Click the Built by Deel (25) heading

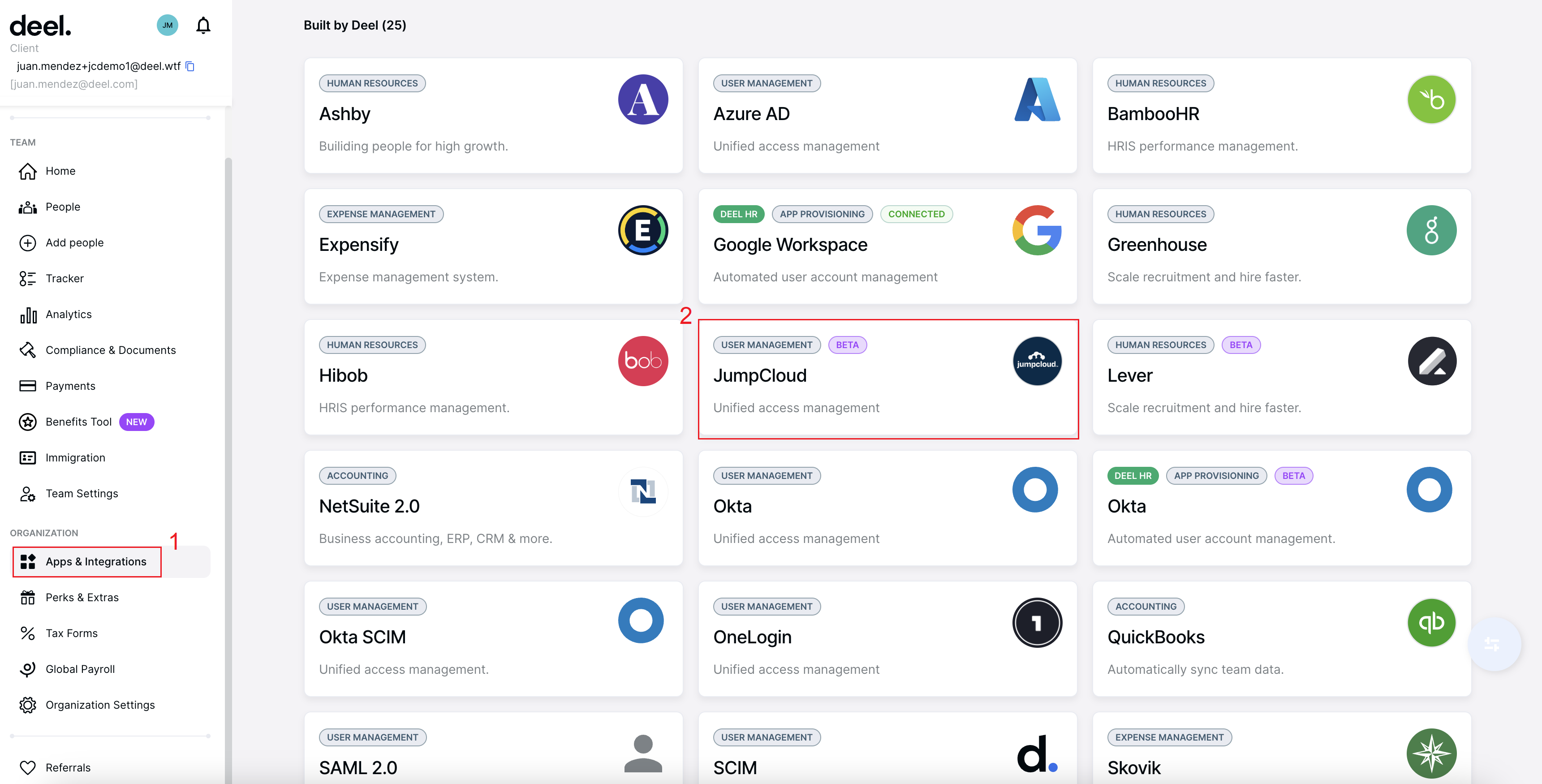354,25
